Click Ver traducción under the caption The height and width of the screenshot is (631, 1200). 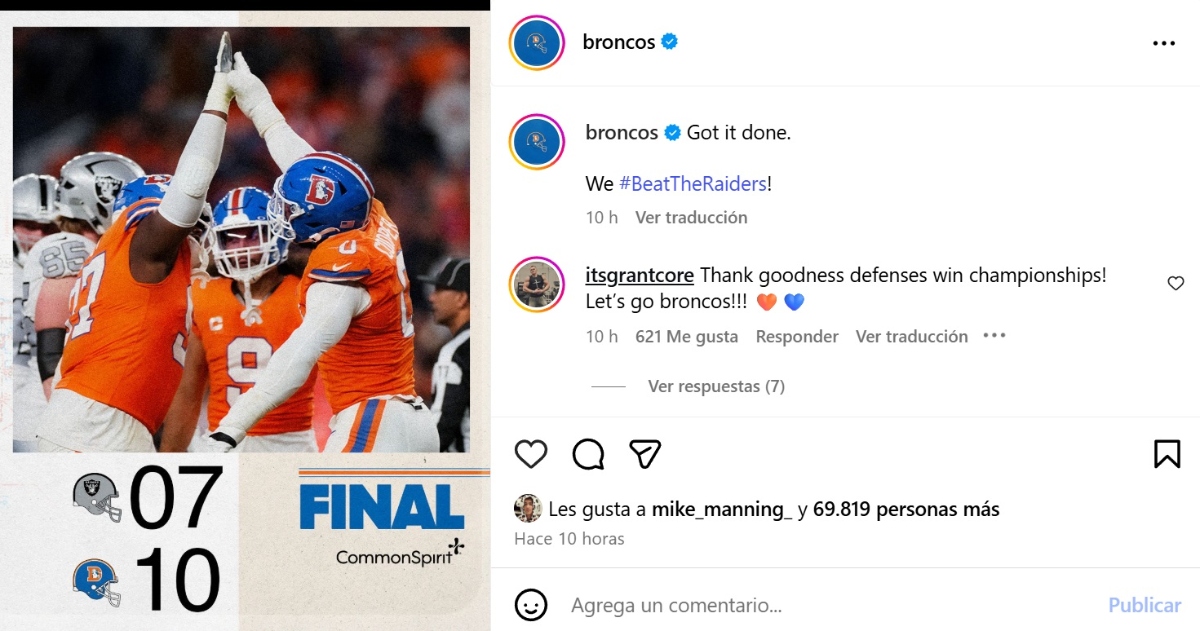pyautogui.click(x=691, y=217)
